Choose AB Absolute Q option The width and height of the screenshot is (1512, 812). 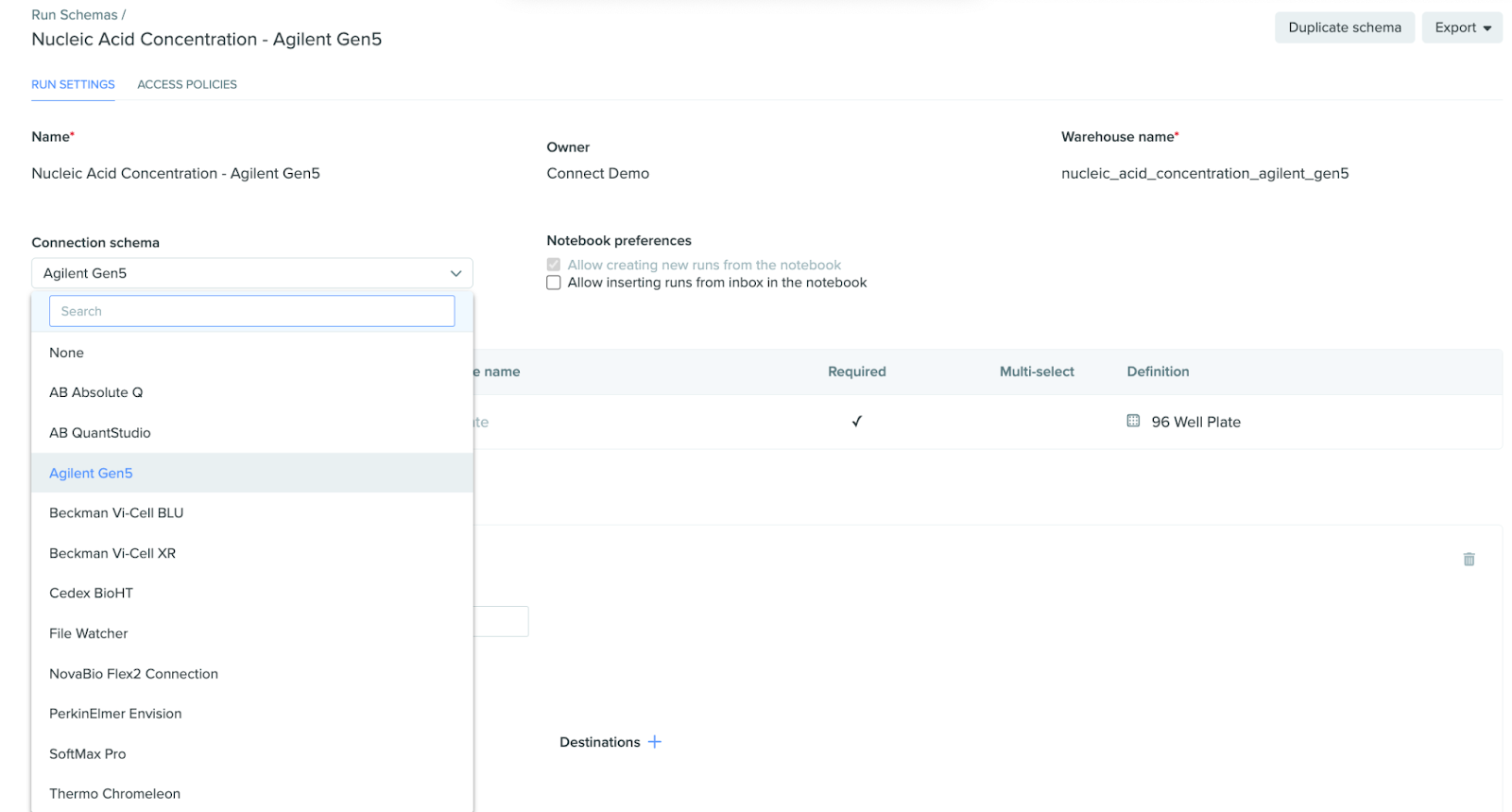(x=252, y=392)
